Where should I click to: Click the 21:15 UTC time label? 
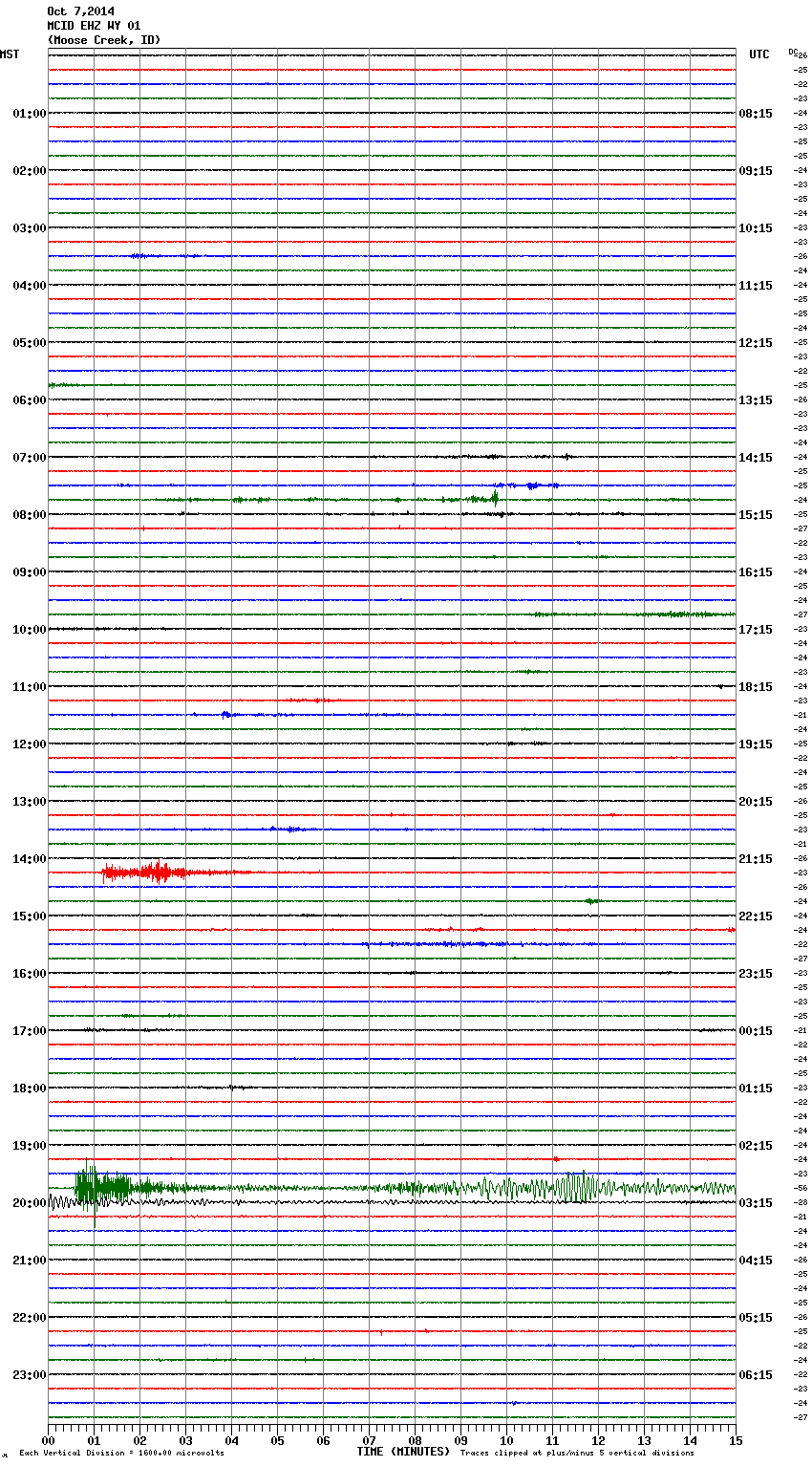pos(756,858)
